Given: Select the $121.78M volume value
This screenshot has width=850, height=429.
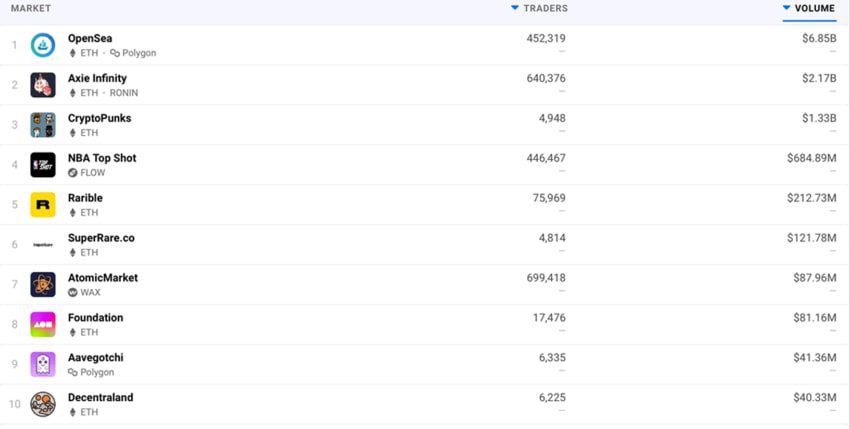Looking at the screenshot, I should pyautogui.click(x=812, y=238).
